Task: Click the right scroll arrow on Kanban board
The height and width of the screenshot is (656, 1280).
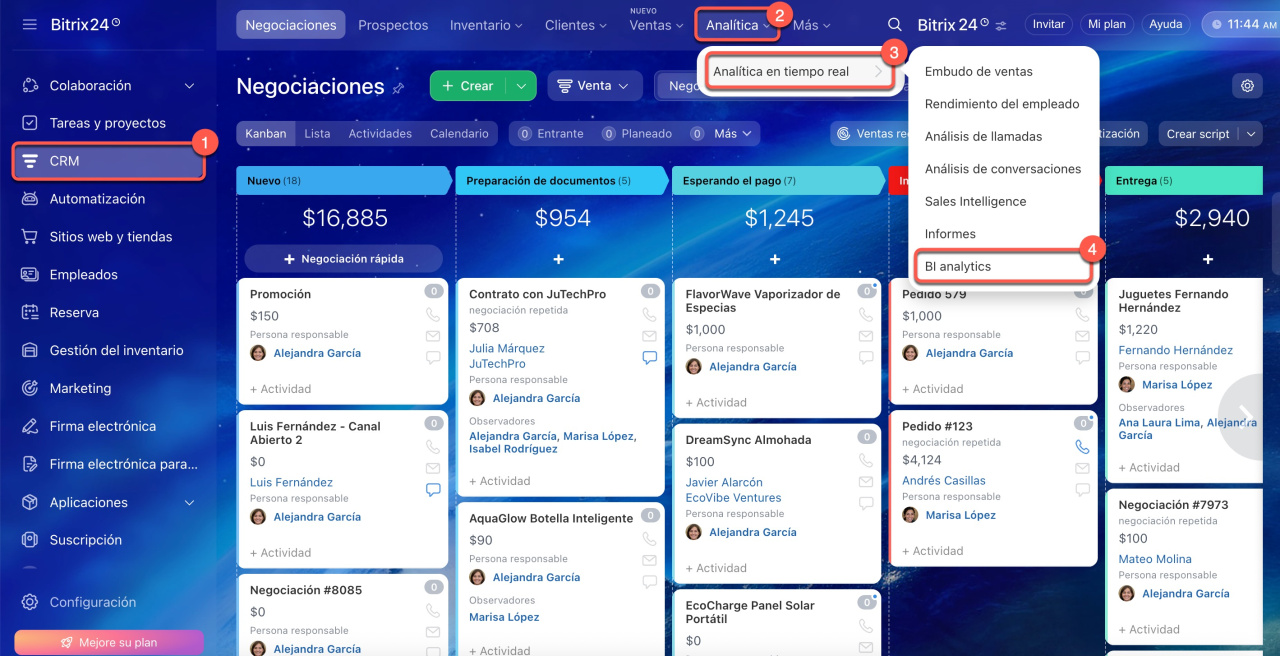Action: pos(1246,415)
